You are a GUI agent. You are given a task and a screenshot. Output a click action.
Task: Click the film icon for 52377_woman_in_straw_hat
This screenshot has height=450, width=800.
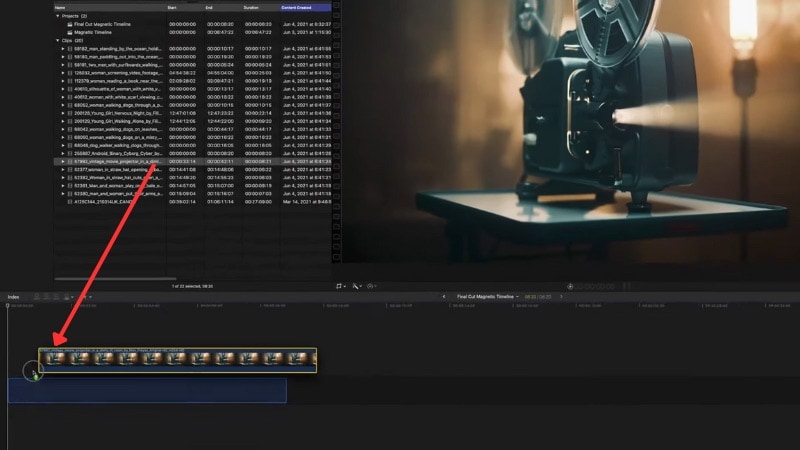point(70,169)
